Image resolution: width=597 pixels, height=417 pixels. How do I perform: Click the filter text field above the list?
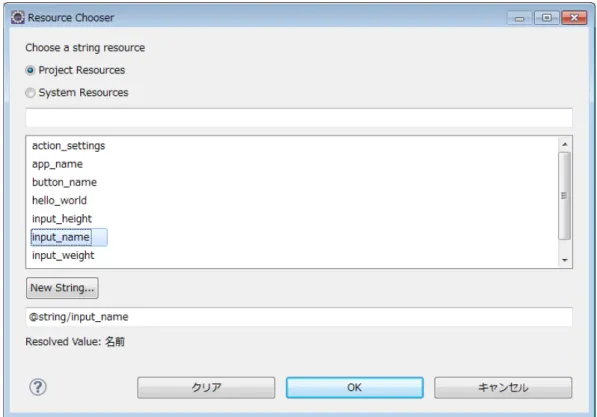(299, 118)
